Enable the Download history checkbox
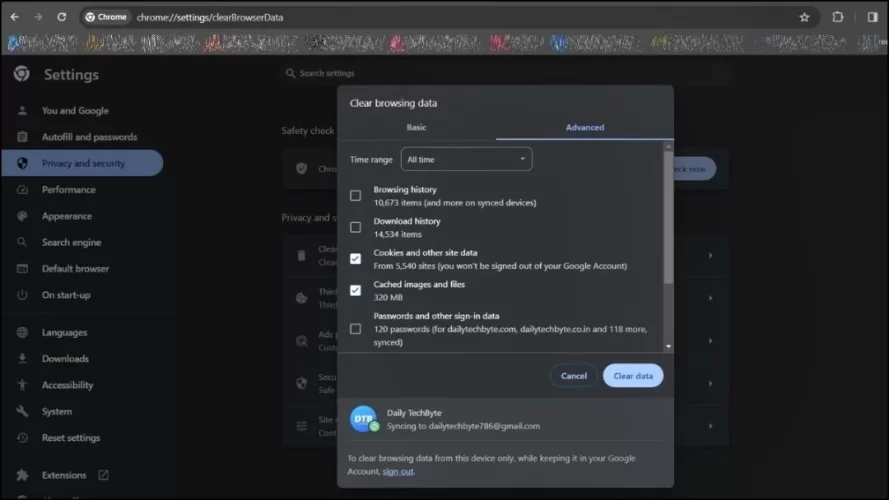889x500 pixels. point(355,227)
